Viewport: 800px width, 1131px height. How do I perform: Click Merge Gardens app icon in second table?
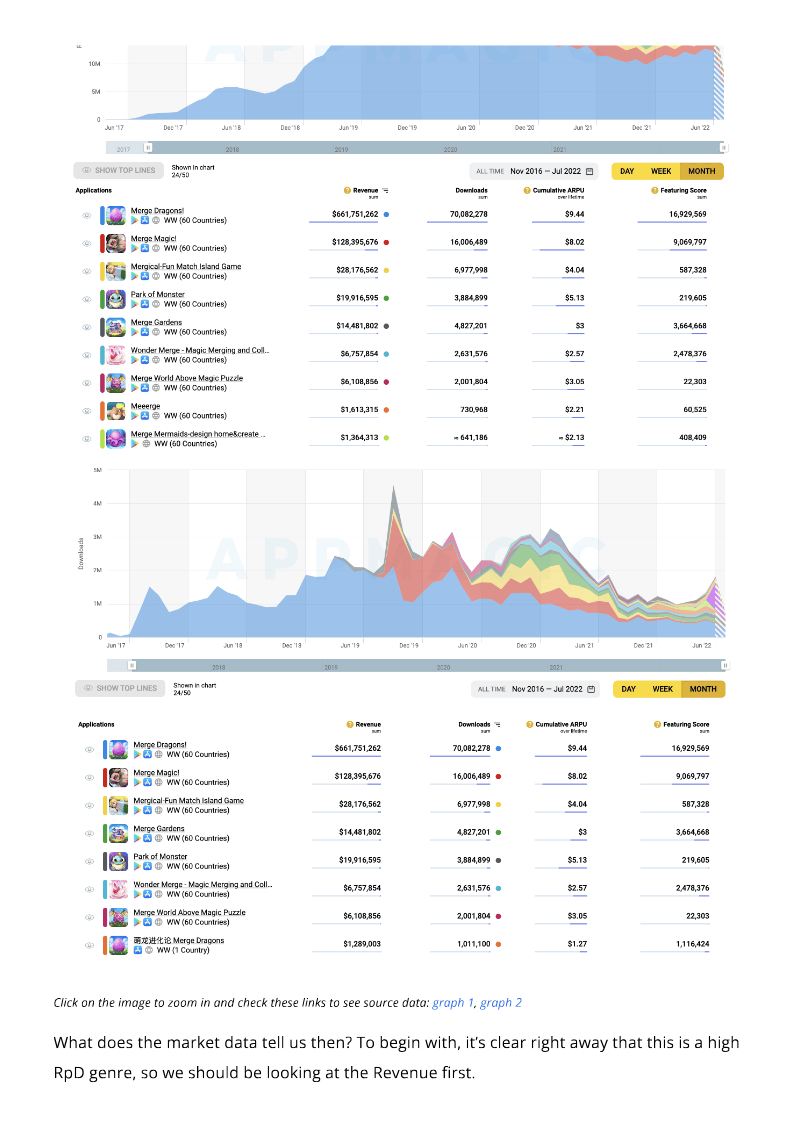118,833
